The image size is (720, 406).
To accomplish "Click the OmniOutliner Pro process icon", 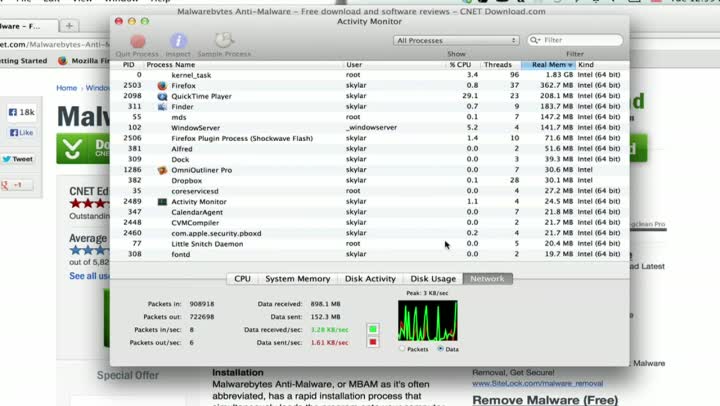I will pos(162,170).
